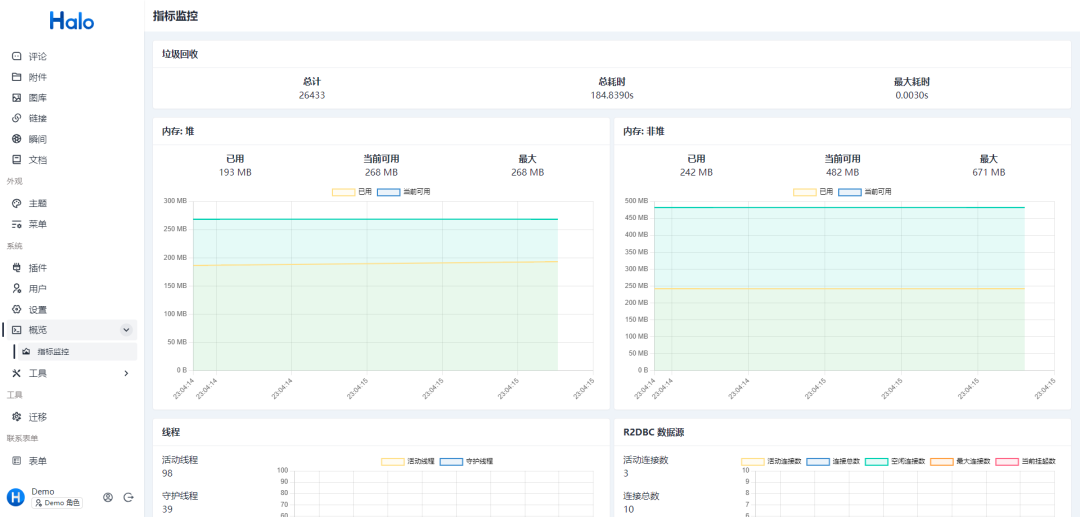This screenshot has width=1080, height=517.
Task: Click the logout icon beside Demo user
Action: (x=128, y=497)
